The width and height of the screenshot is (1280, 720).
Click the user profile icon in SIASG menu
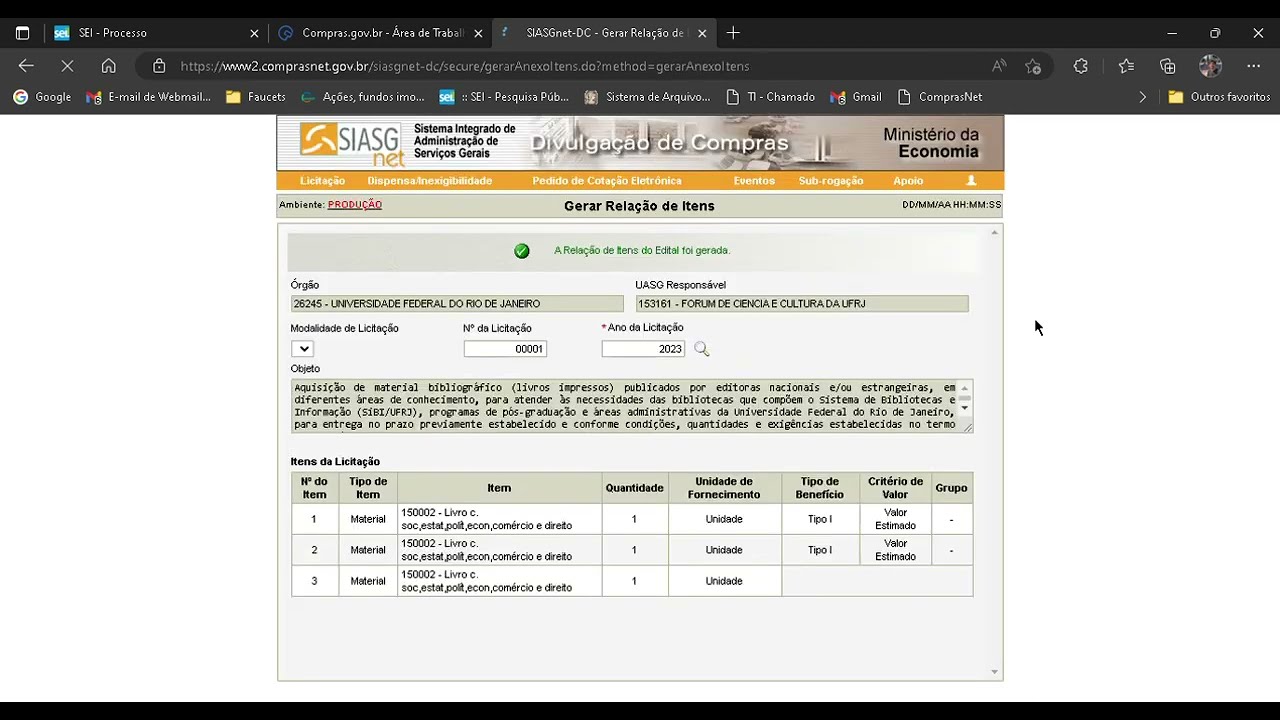[x=970, y=181]
